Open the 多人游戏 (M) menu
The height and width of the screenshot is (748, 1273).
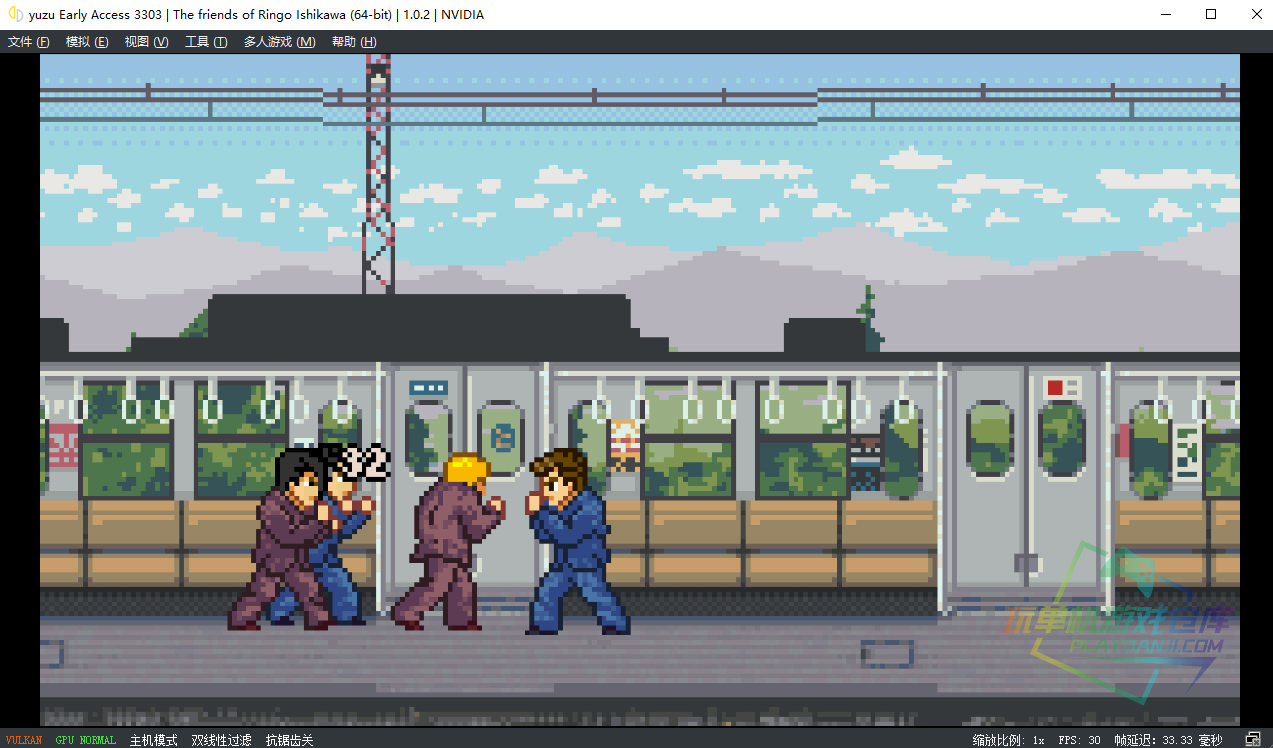(279, 42)
